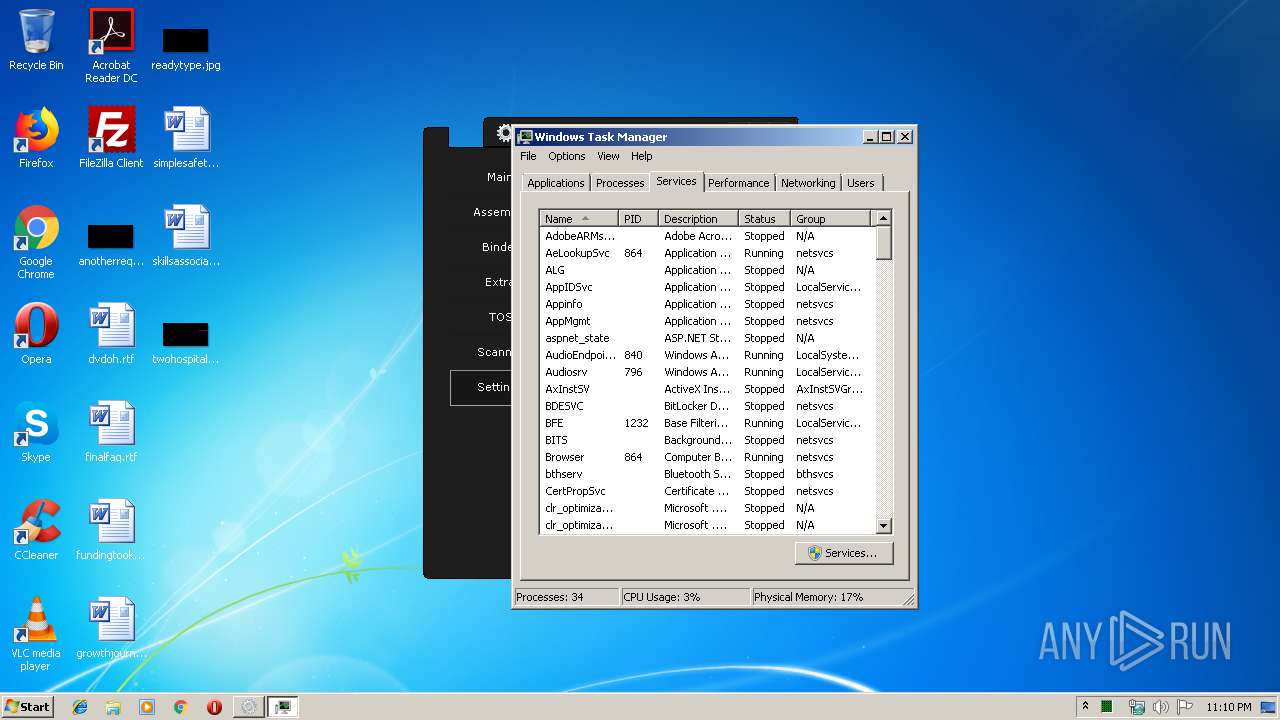The width and height of the screenshot is (1280, 720).
Task: Select the FileZilla Client desktop icon
Action: [x=111, y=137]
